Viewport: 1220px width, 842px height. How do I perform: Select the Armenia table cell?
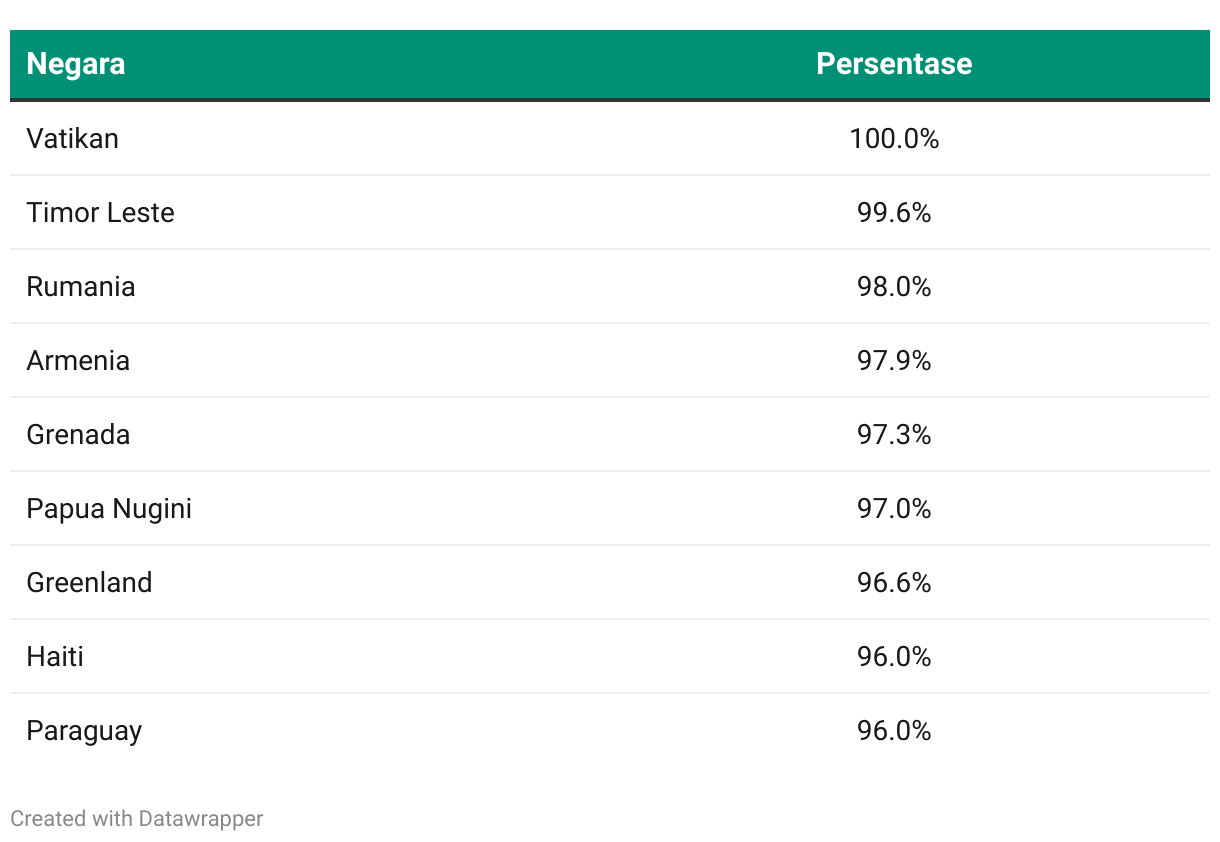pyautogui.click(x=78, y=360)
